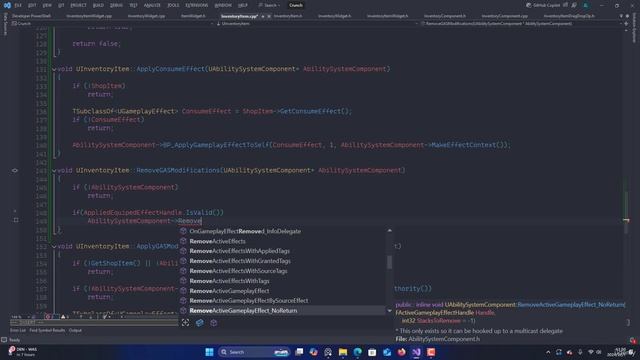The height and width of the screenshot is (360, 640).
Task: Click the quick action icon beside line 143
Action: (x=15, y=170)
